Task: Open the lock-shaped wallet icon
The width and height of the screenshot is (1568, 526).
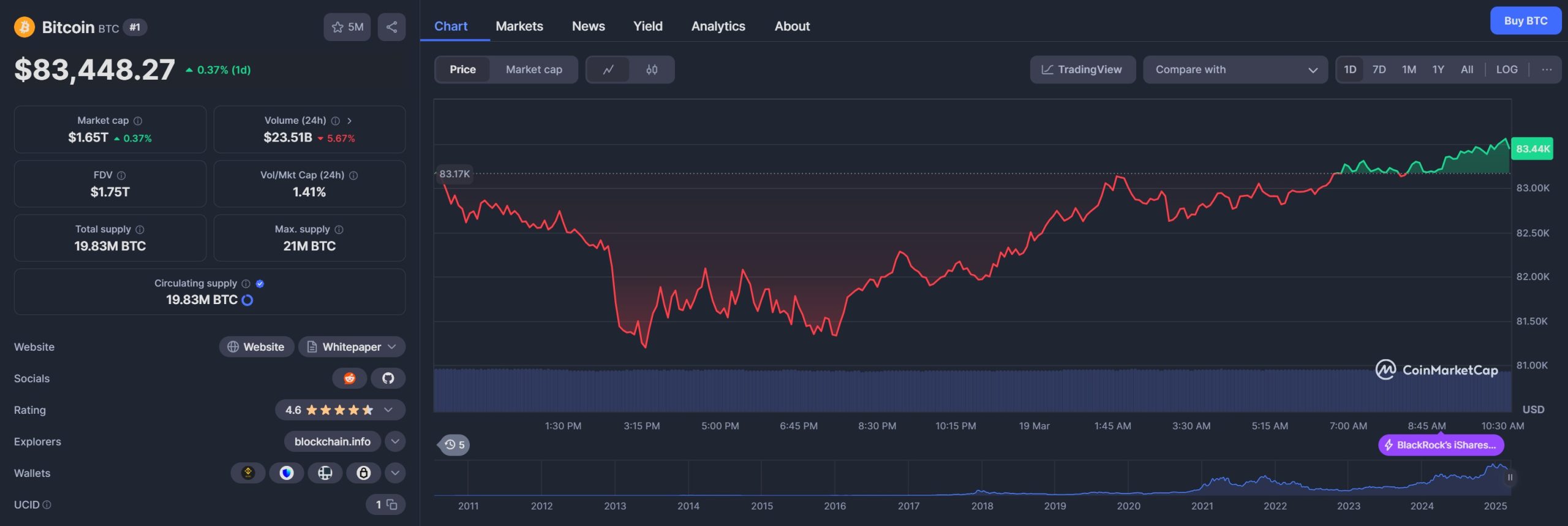Action: [363, 473]
